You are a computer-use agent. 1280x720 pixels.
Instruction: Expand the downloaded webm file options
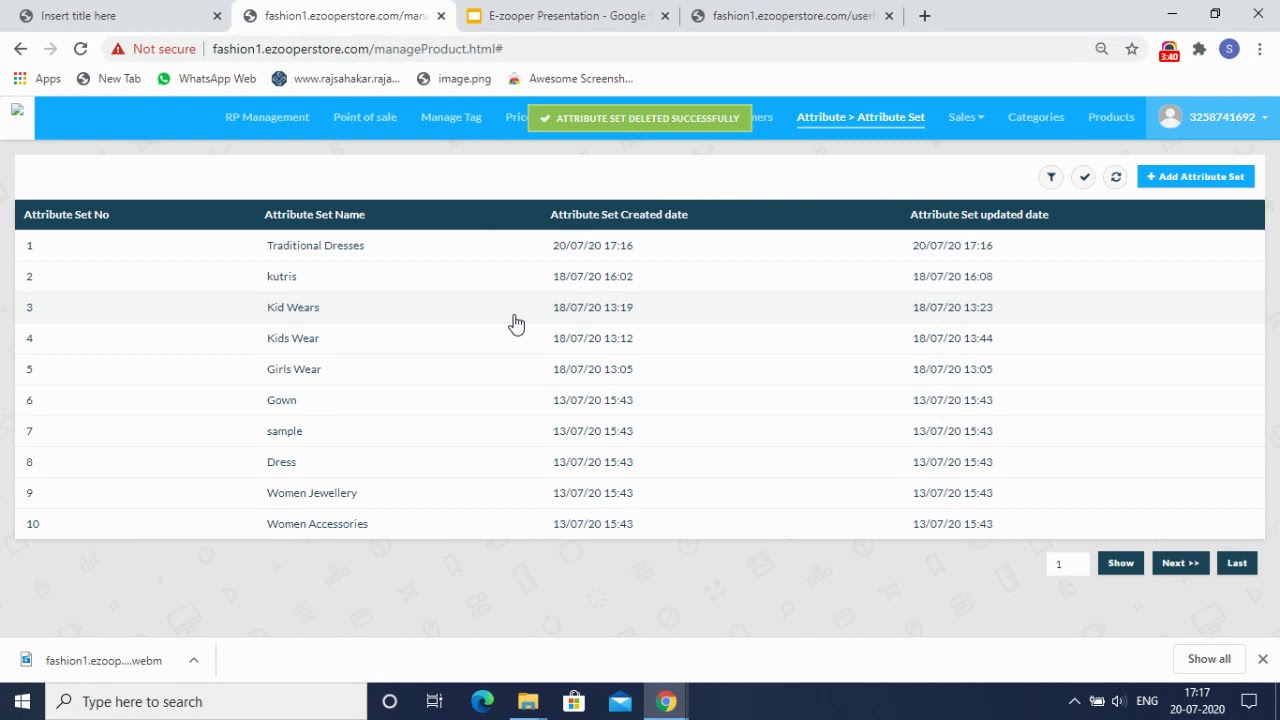click(194, 660)
